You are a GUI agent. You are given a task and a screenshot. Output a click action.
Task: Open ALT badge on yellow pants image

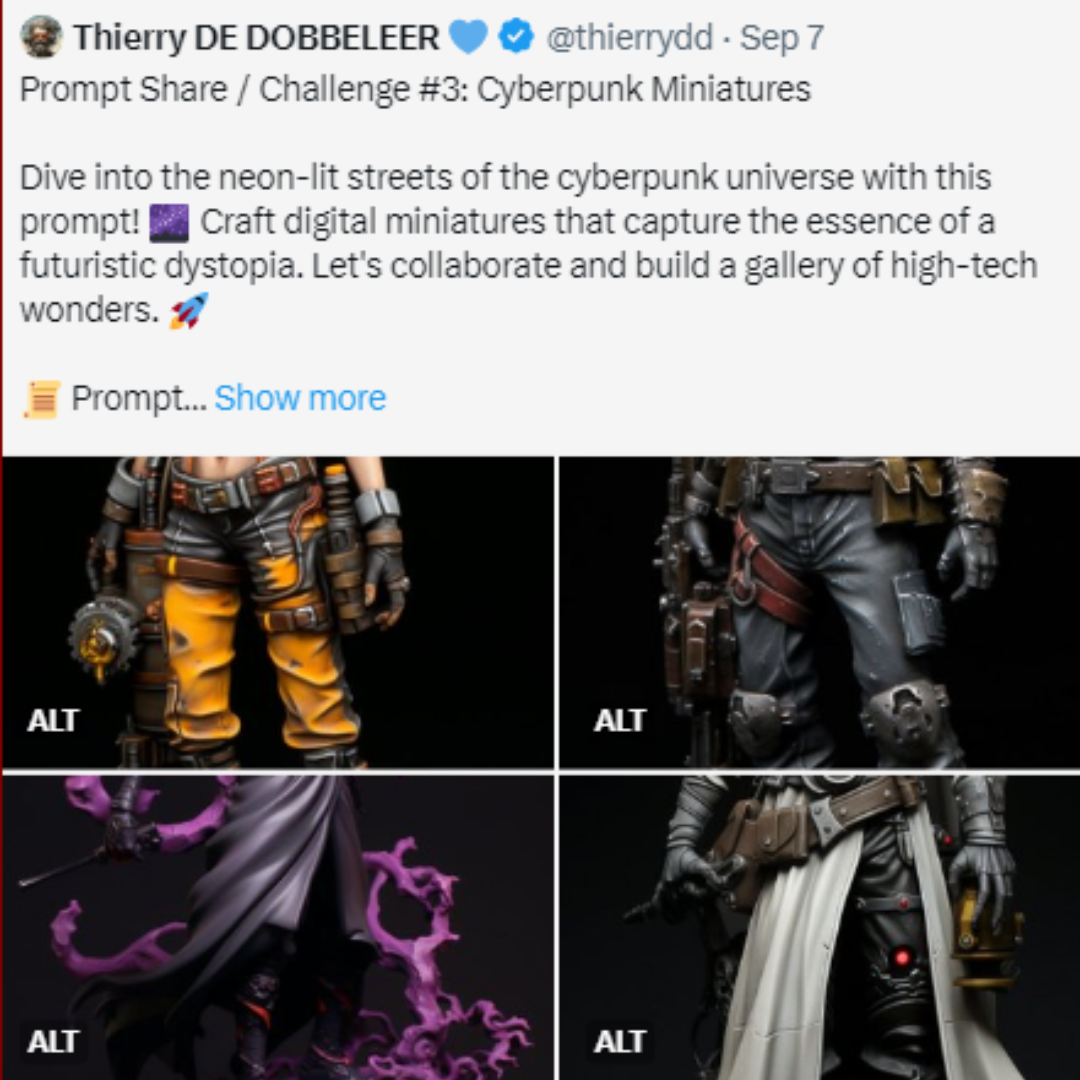53,720
